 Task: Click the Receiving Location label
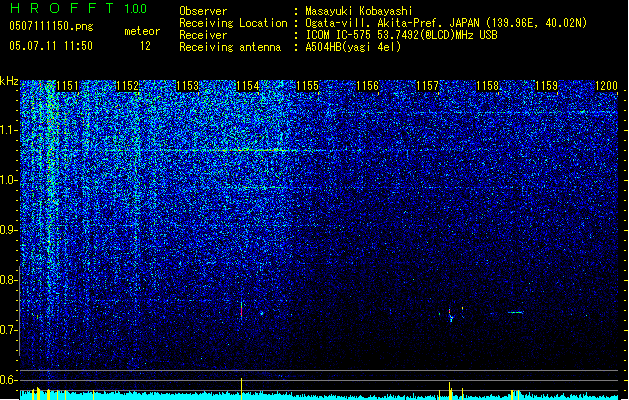point(233,23)
